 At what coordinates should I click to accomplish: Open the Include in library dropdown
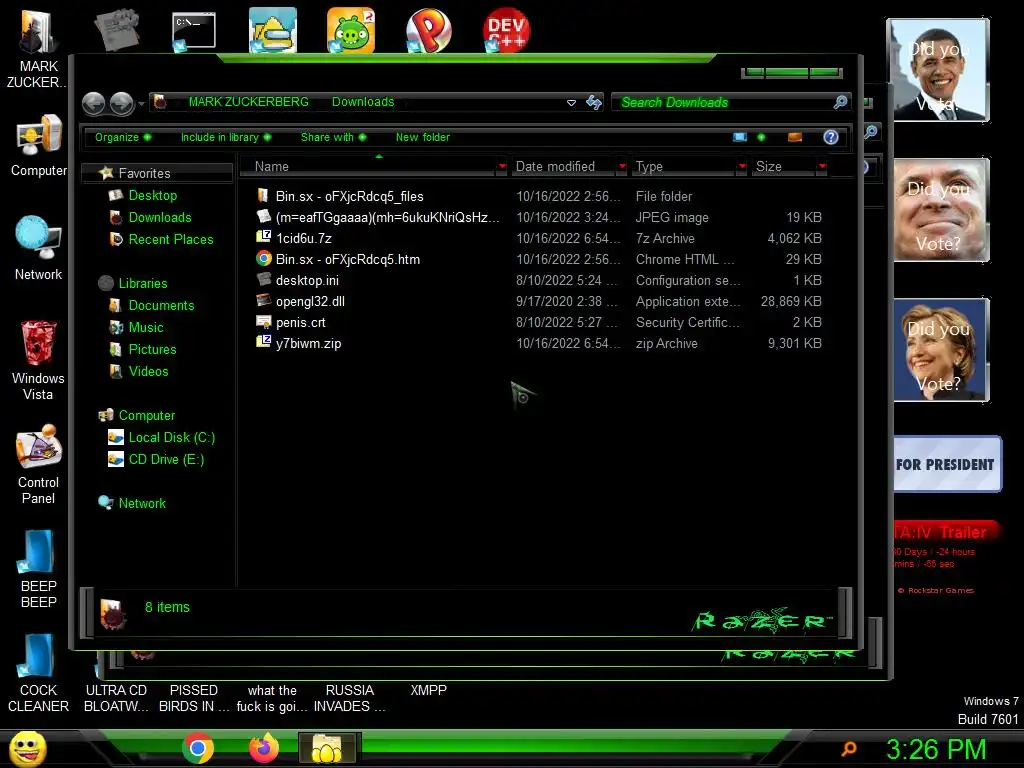click(x=226, y=137)
